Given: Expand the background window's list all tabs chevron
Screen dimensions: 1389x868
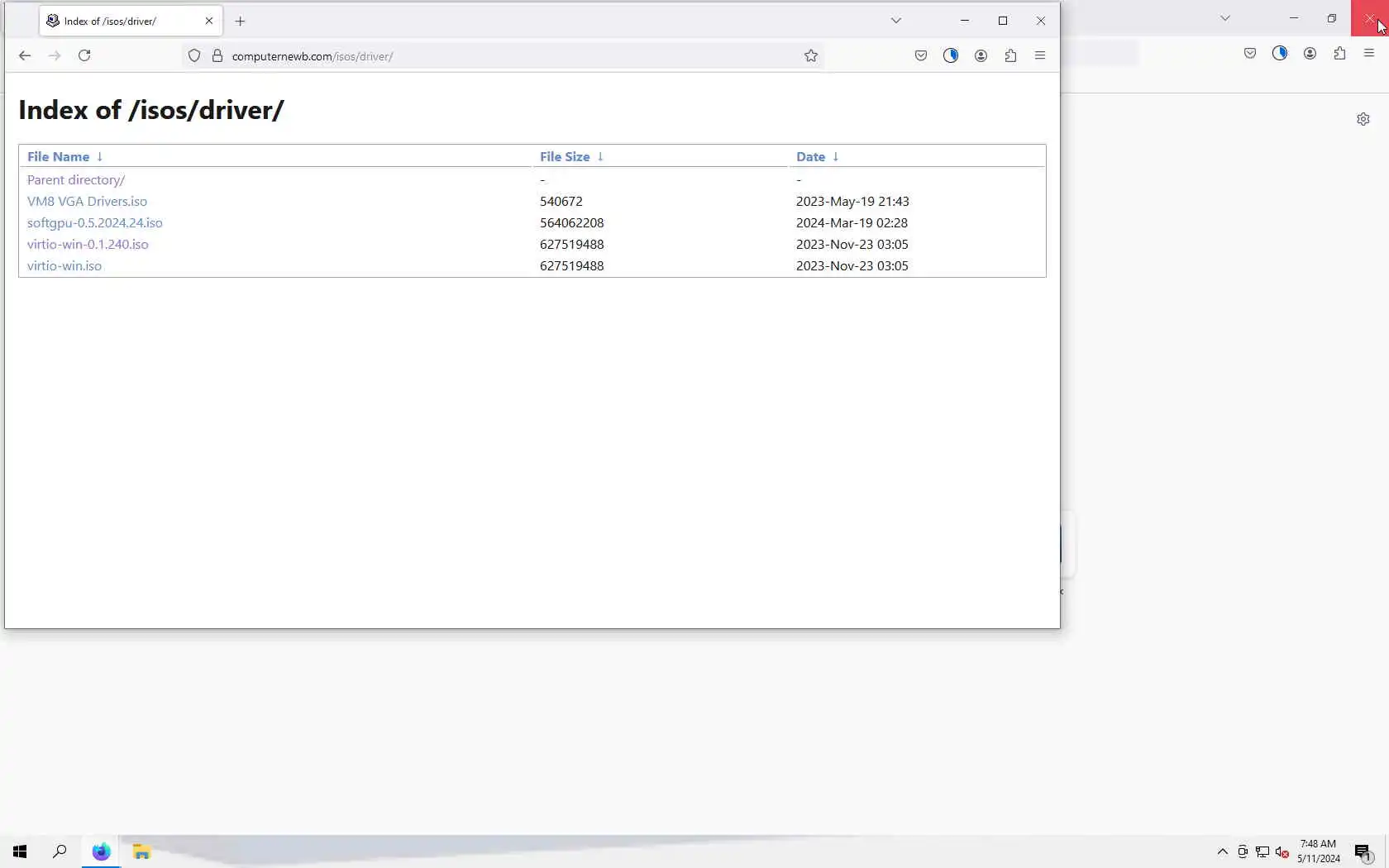Looking at the screenshot, I should tap(1225, 18).
